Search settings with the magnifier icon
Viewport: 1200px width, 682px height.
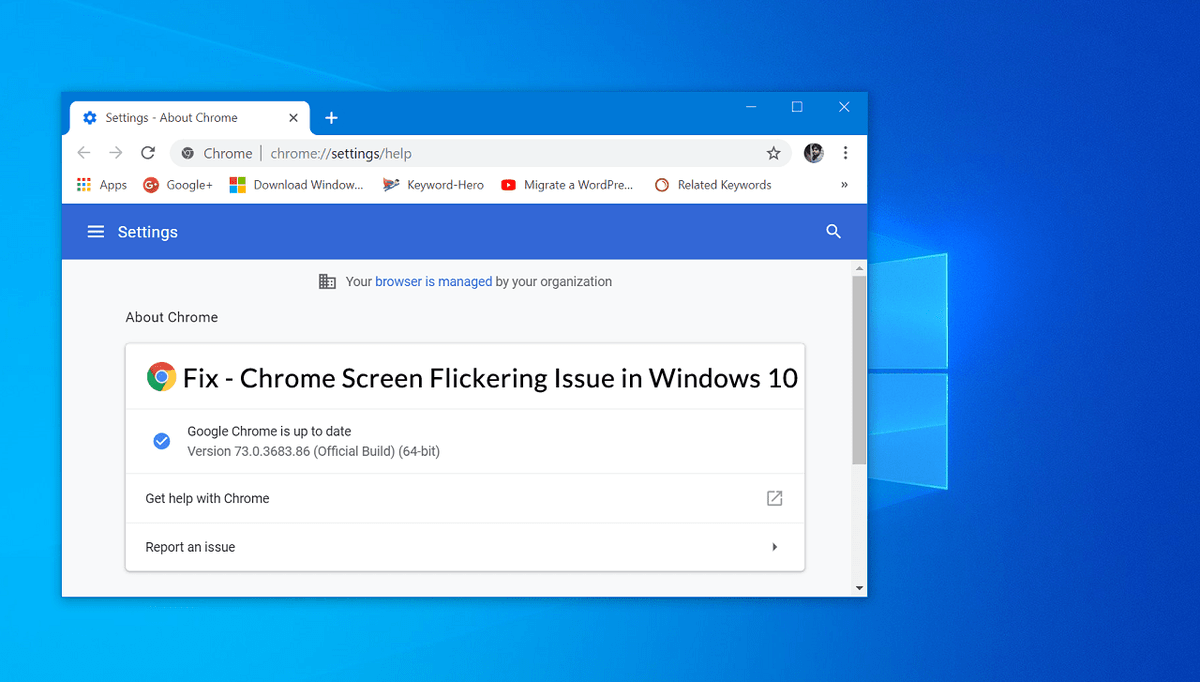834,232
